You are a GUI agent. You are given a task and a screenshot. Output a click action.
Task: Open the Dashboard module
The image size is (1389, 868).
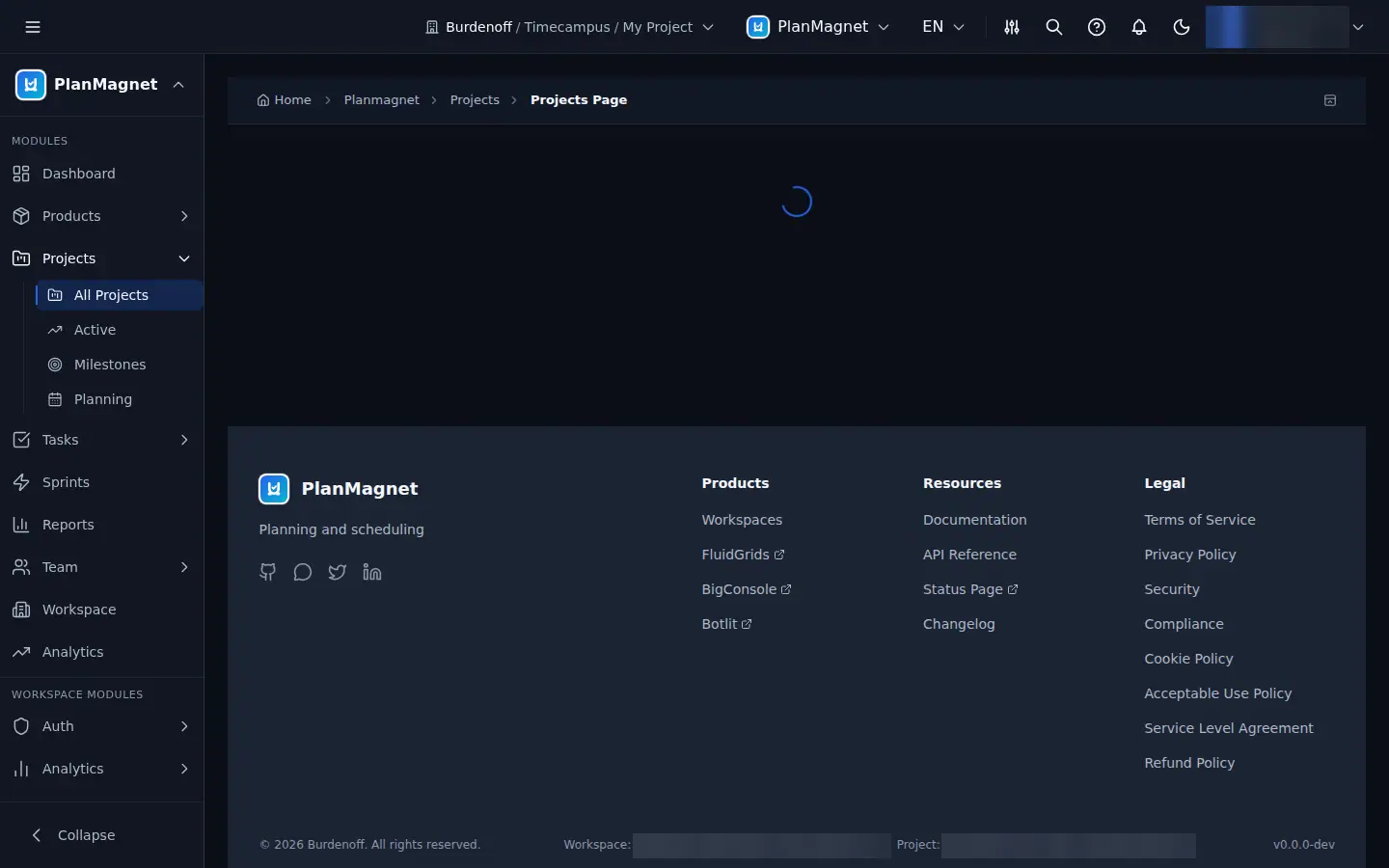tap(101, 174)
